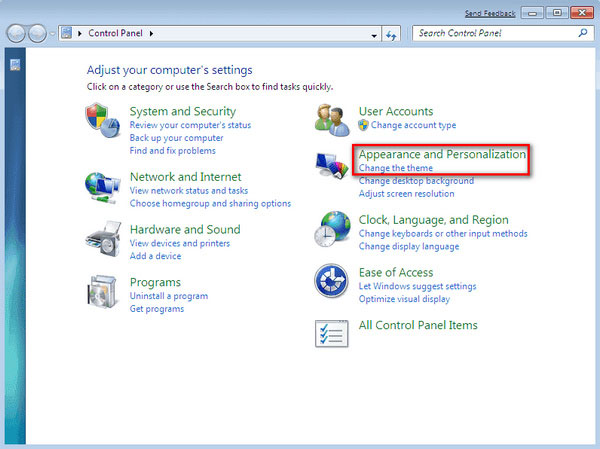
Task: Open All Control Panel Items checklist icon
Action: (x=331, y=334)
